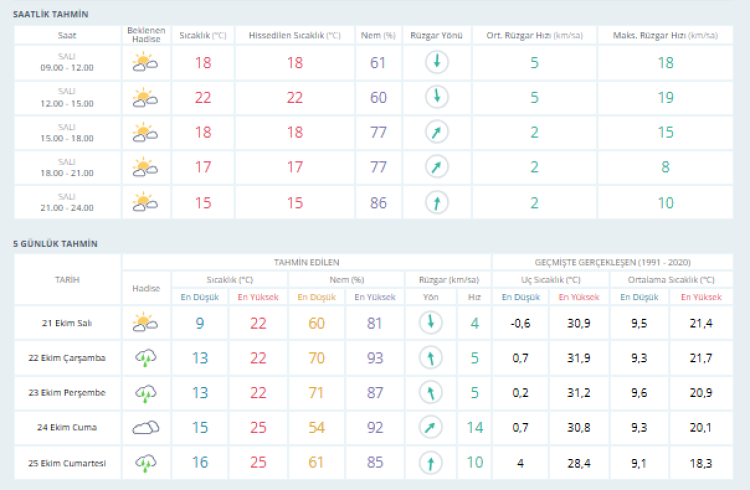This screenshot has width=750, height=490.
Task: Click the partly cloudy icon for 18.00 - 21.00
Action: 146,167
